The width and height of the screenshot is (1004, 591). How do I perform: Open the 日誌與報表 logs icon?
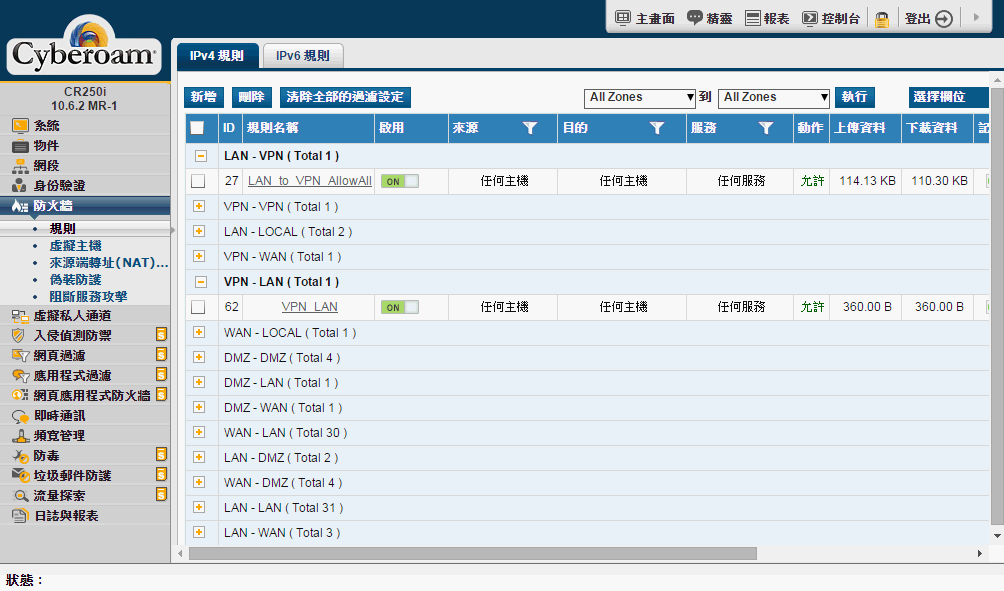pos(20,515)
